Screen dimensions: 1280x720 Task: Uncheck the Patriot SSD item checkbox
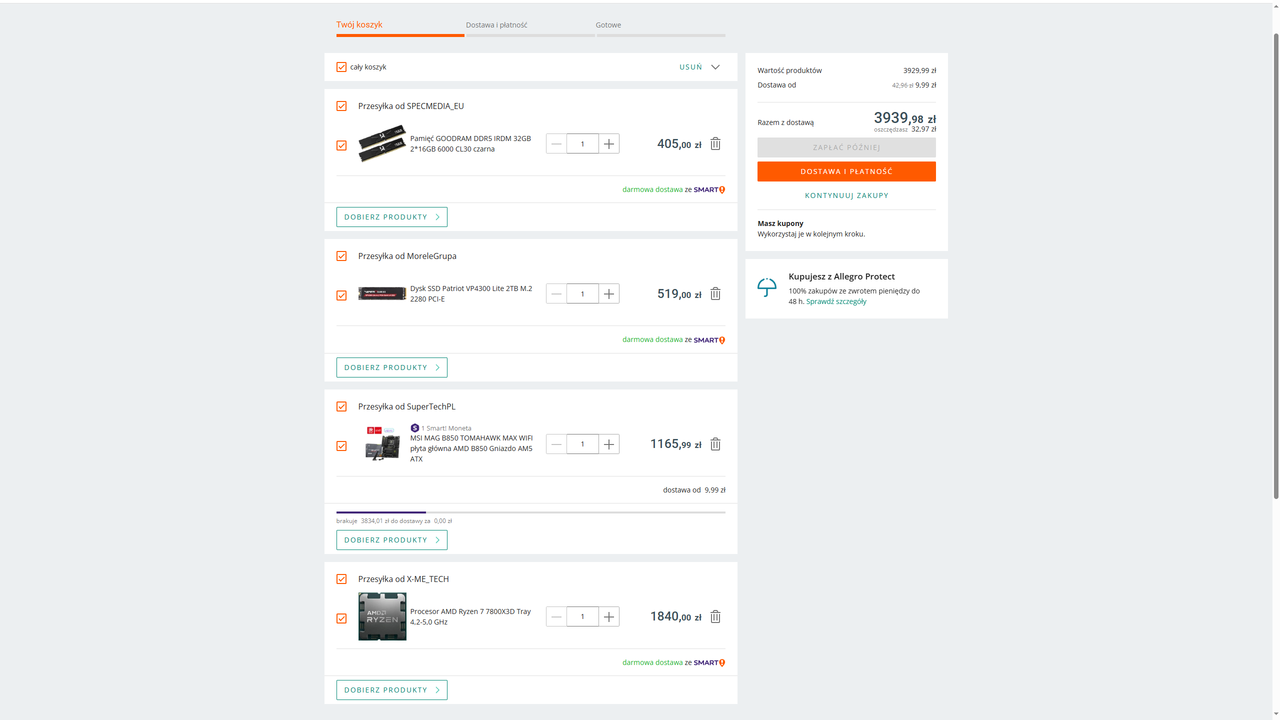(341, 296)
